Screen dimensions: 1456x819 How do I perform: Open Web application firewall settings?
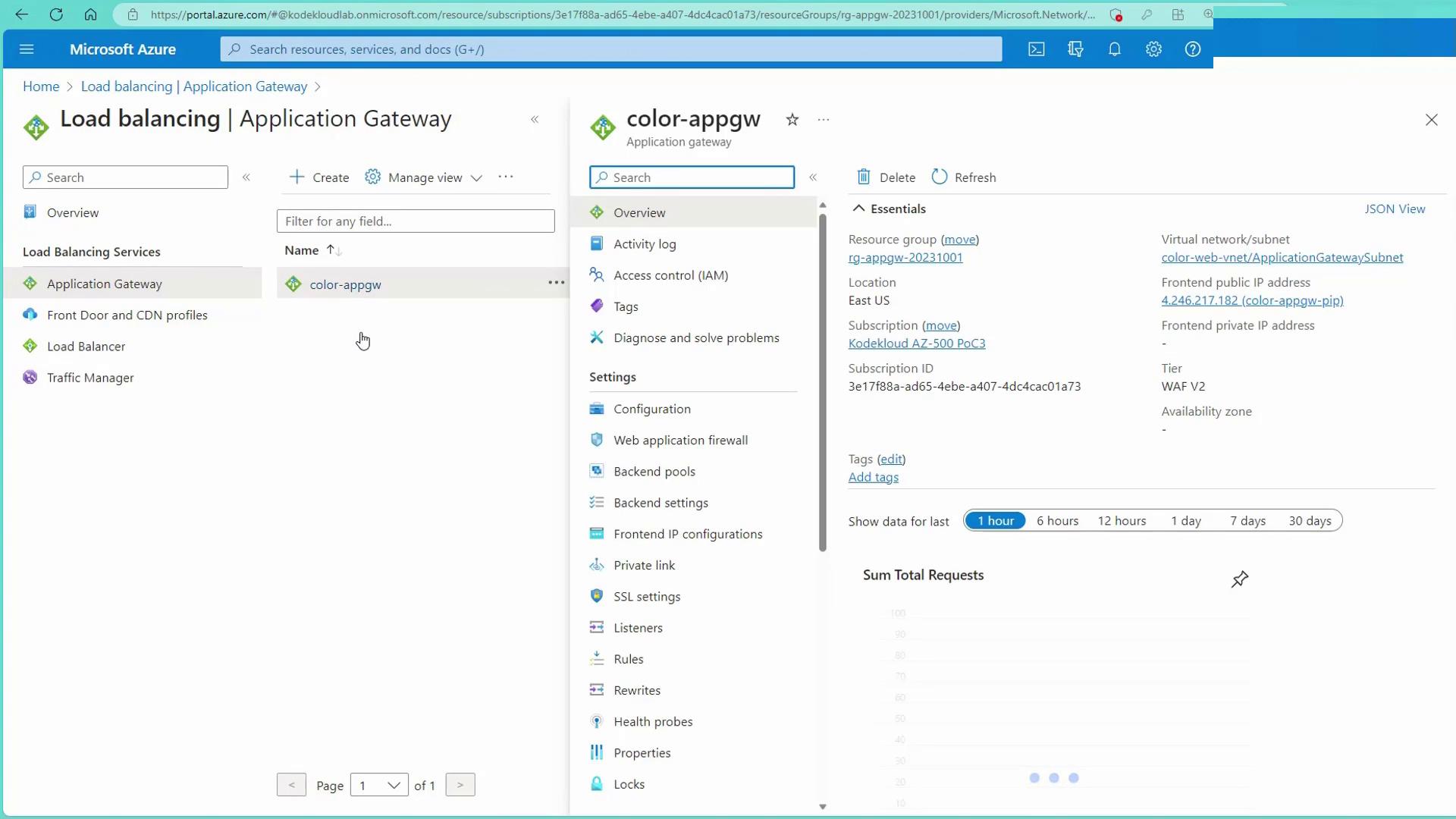(x=680, y=440)
